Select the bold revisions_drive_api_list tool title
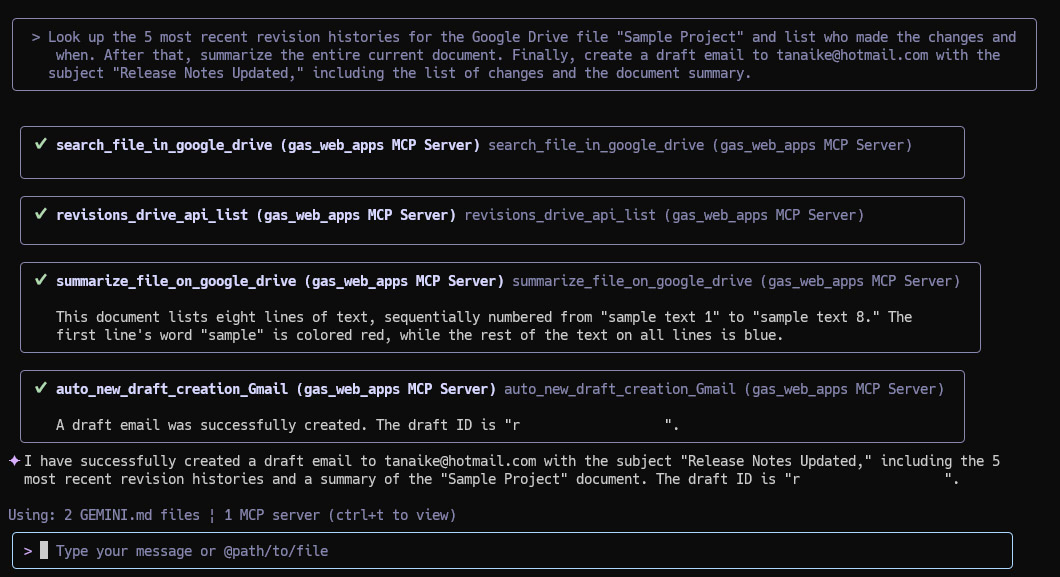 point(256,215)
